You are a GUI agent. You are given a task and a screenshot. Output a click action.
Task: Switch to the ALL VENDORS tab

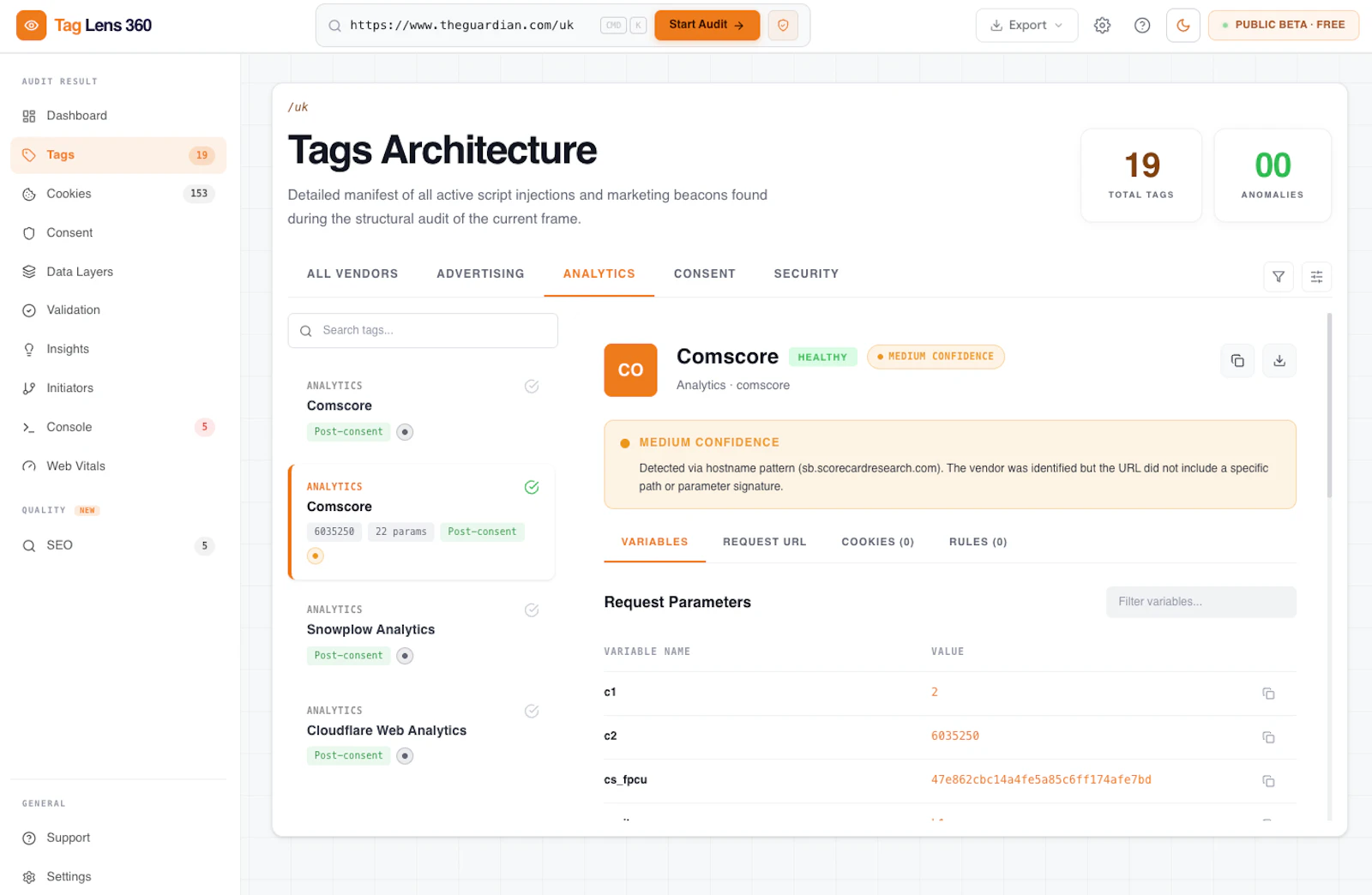point(352,273)
